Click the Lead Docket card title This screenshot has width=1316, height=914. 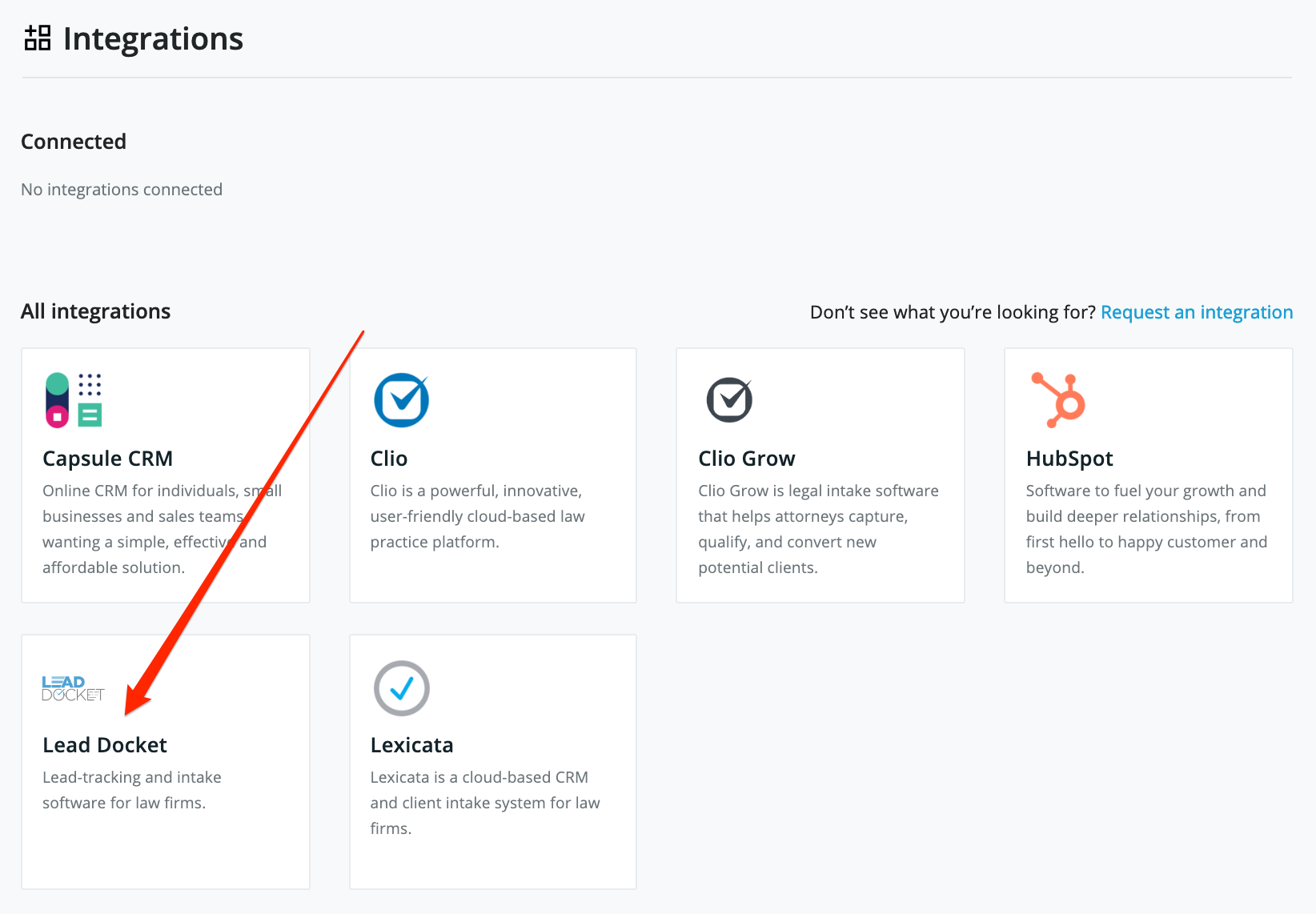[x=105, y=744]
